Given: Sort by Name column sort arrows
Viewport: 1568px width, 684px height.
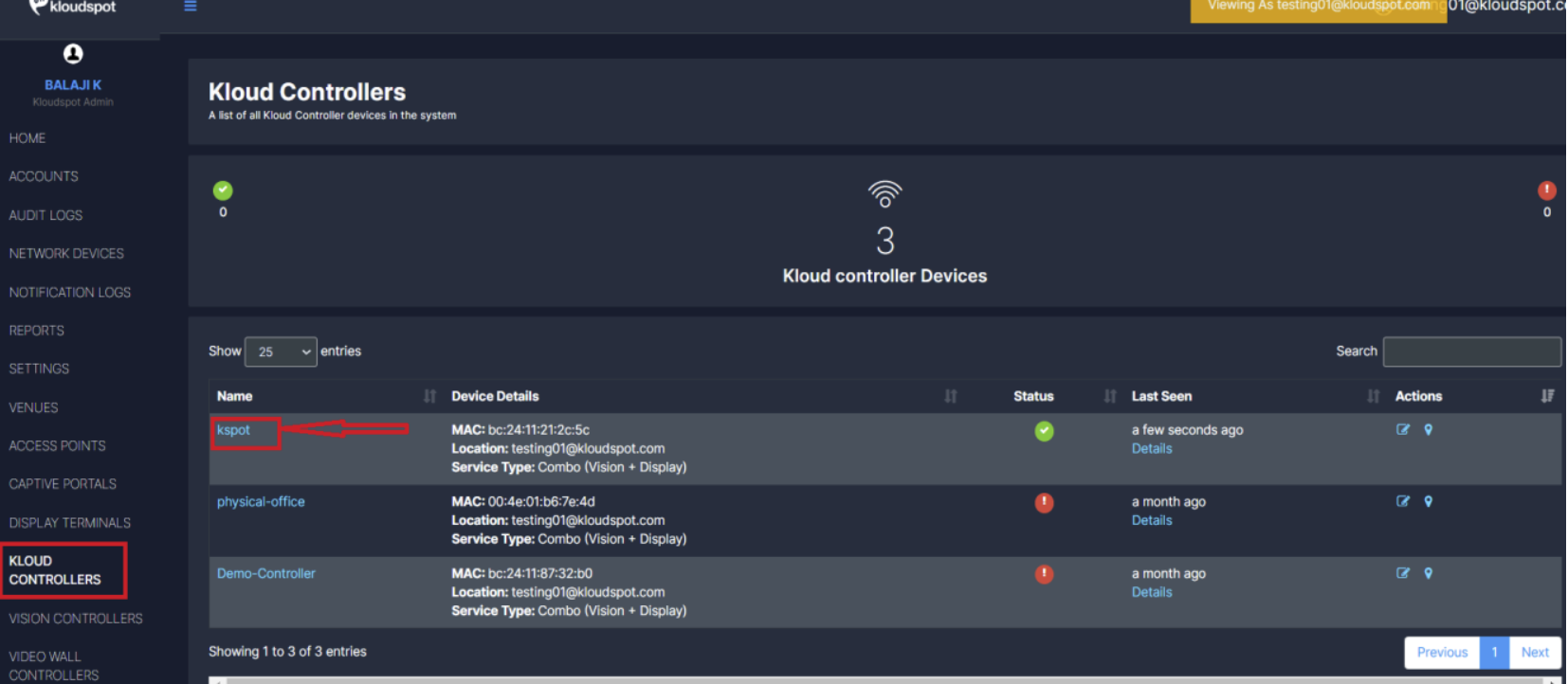Looking at the screenshot, I should coord(429,396).
